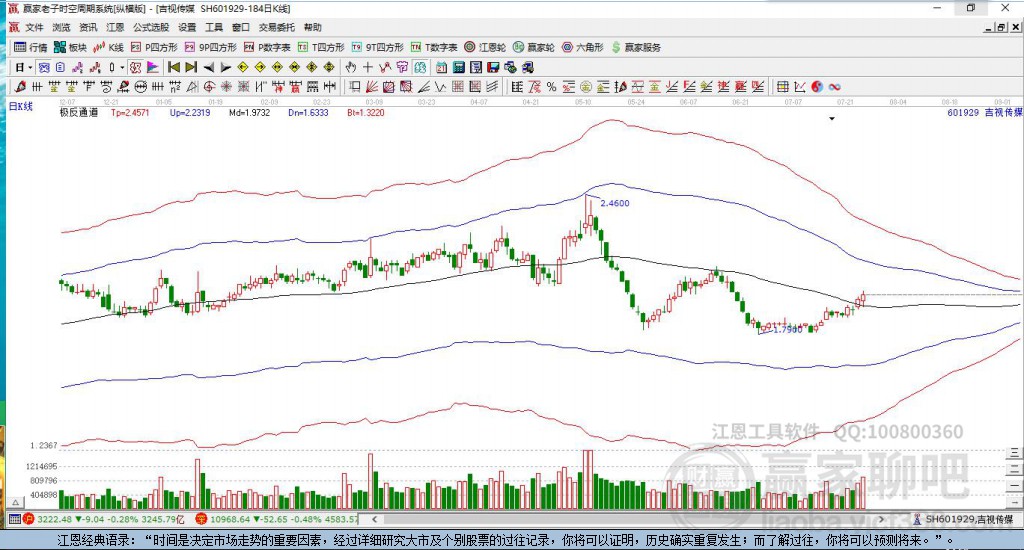Open the 资讯 menu
This screenshot has height=550, width=1024.
click(88, 27)
